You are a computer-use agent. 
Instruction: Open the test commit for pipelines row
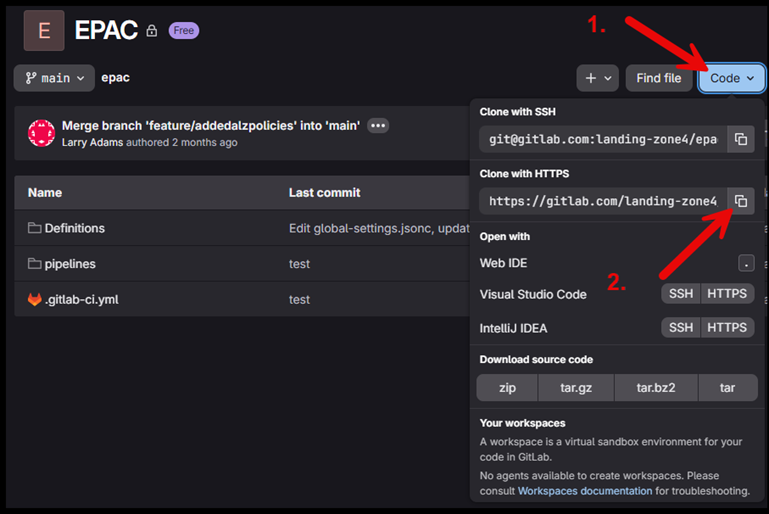299,264
